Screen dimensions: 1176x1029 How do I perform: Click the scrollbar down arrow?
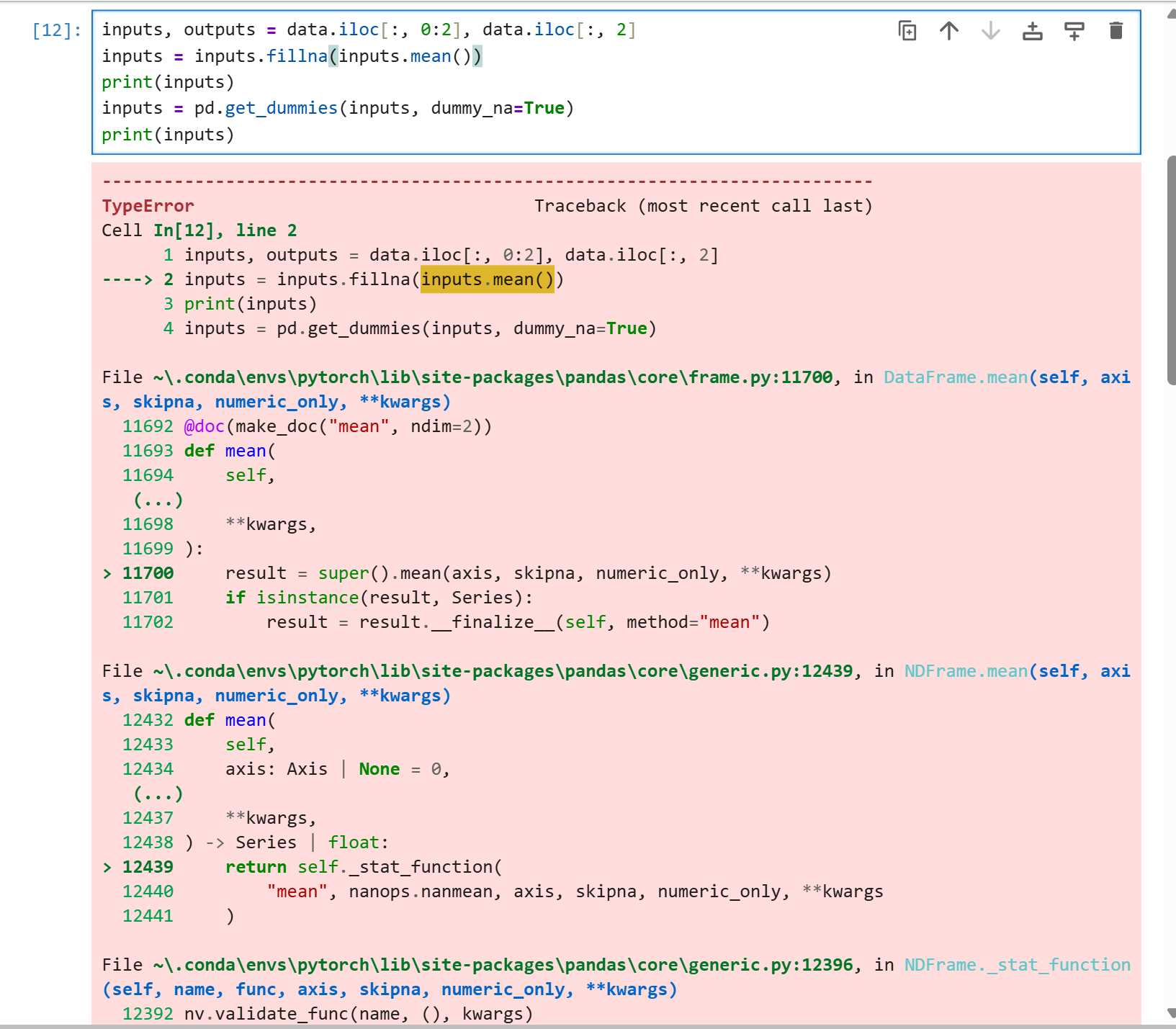tap(1170, 1014)
